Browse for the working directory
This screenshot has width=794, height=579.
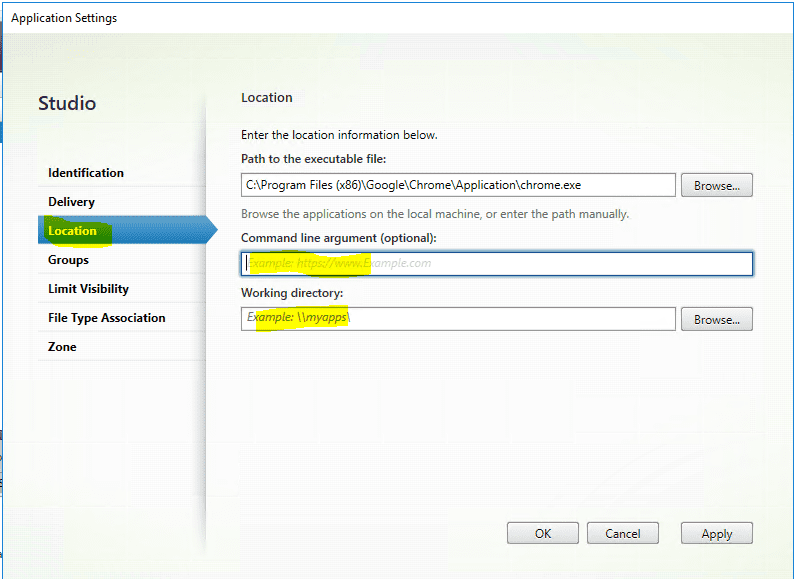pyautogui.click(x=717, y=319)
